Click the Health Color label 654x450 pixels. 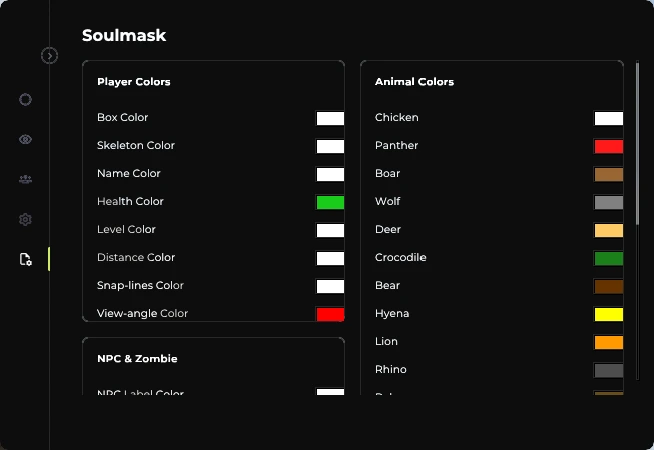tap(130, 201)
